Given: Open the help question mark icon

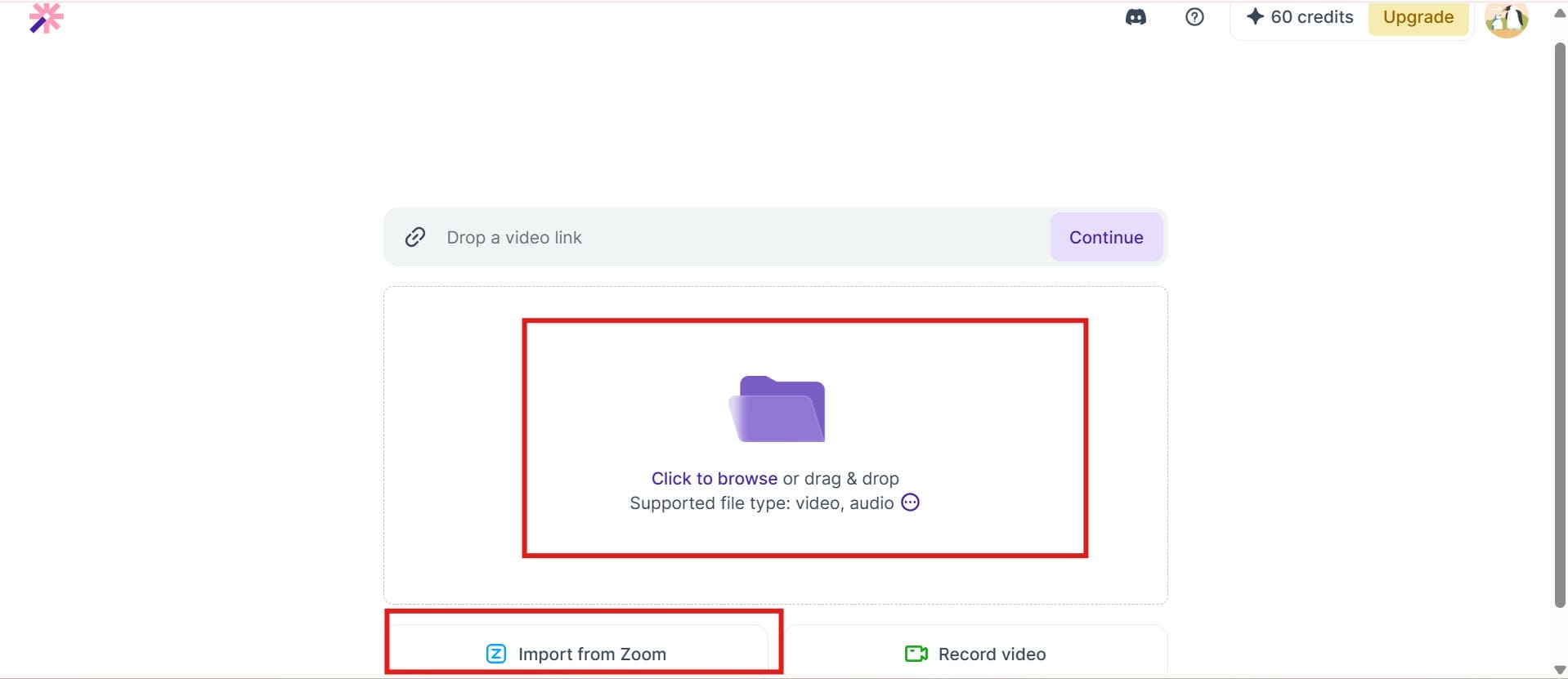Looking at the screenshot, I should tap(1194, 17).
